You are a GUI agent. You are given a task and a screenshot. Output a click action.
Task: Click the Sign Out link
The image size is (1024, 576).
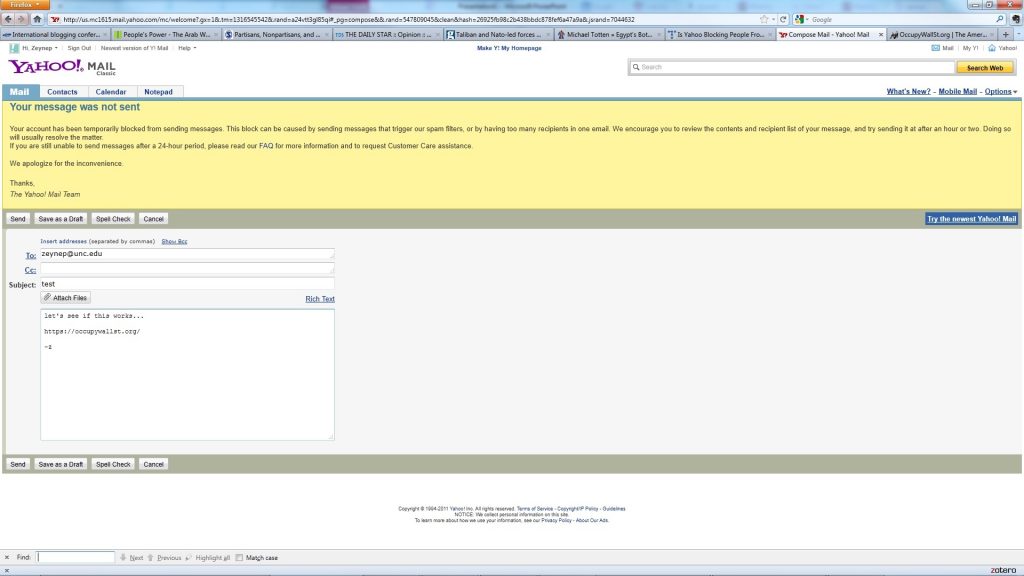[x=79, y=48]
